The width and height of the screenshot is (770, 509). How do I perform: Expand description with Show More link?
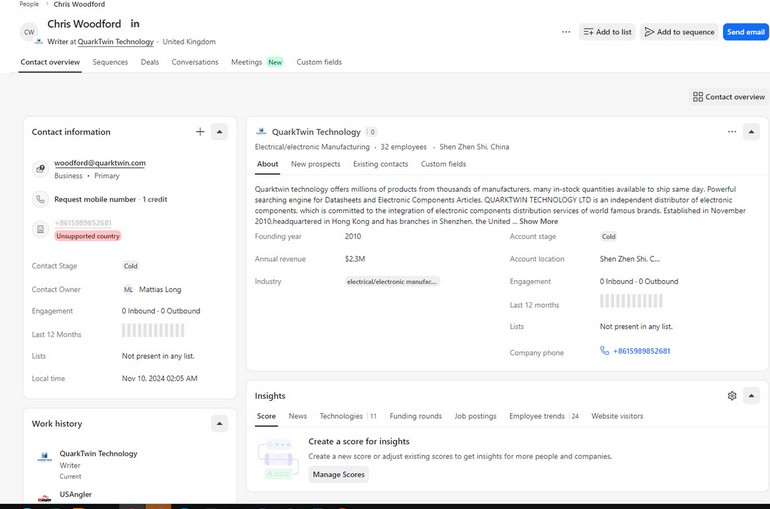coord(539,221)
